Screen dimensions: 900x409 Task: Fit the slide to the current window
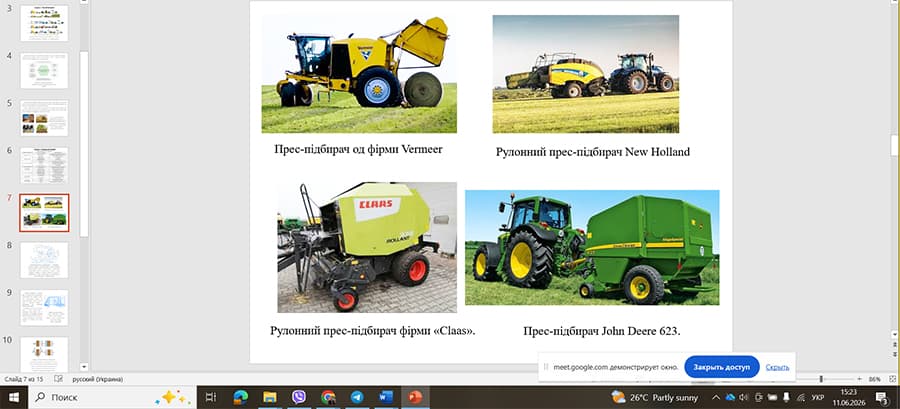coord(892,379)
